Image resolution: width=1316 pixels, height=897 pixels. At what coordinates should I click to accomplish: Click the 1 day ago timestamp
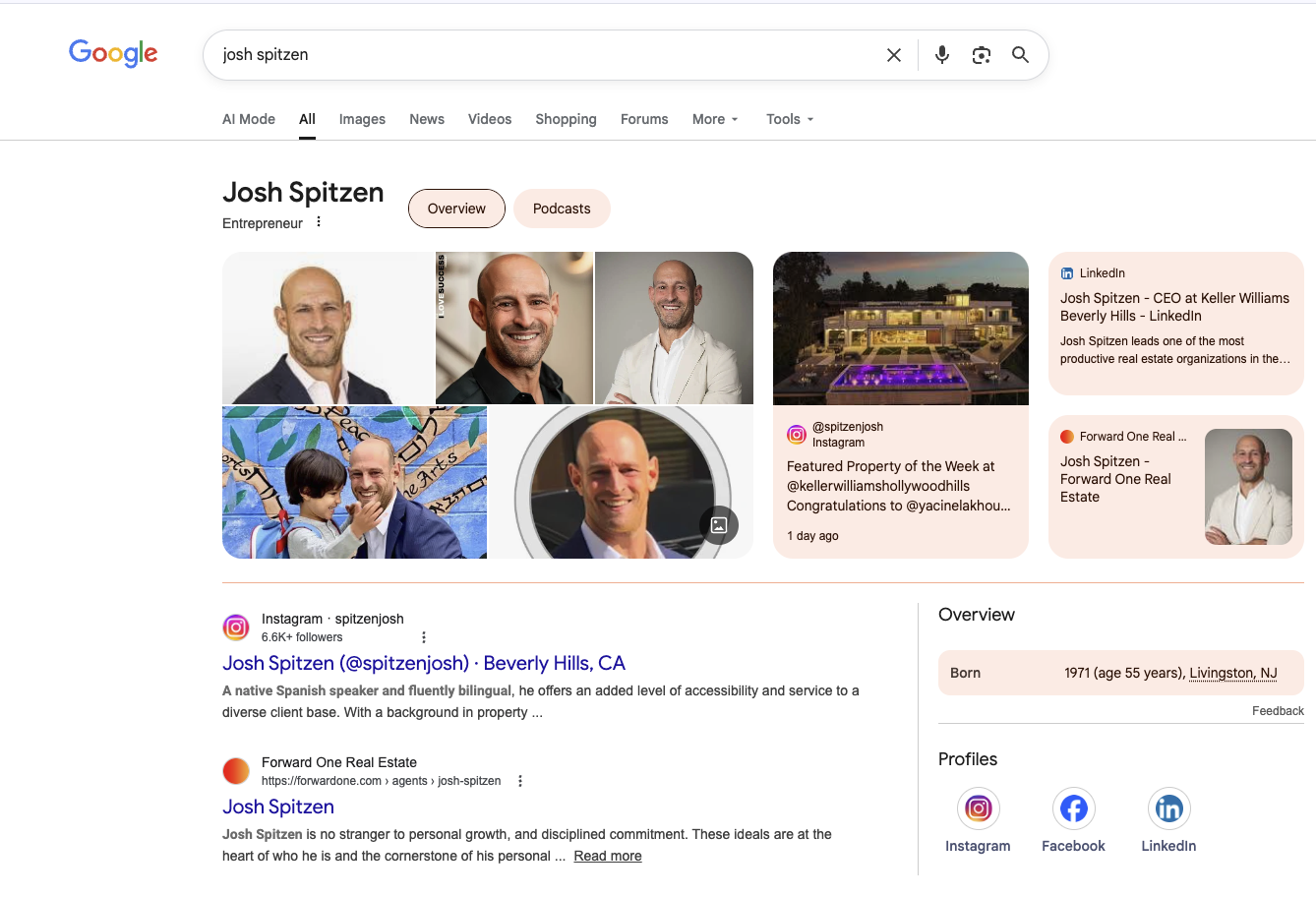coord(812,536)
